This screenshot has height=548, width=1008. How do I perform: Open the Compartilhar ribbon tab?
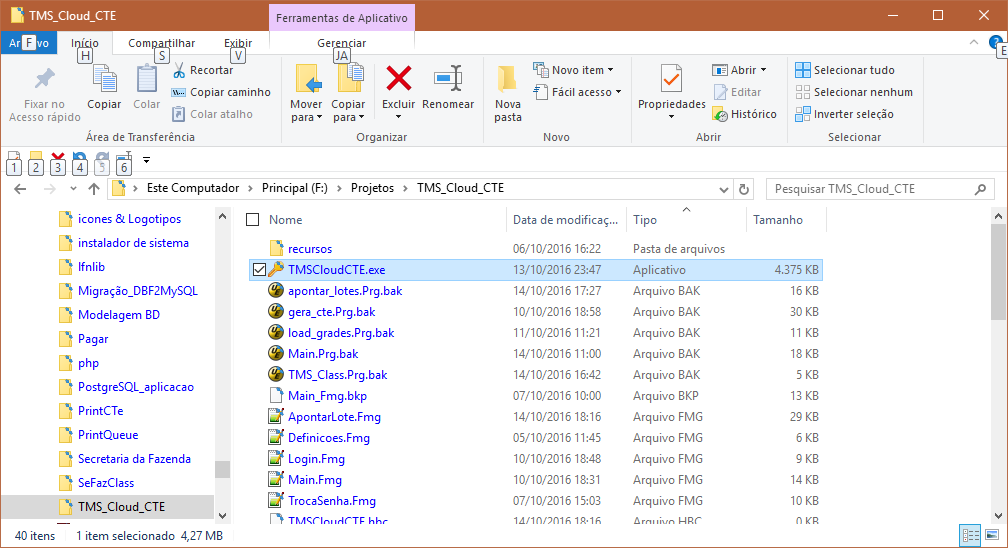(161, 43)
